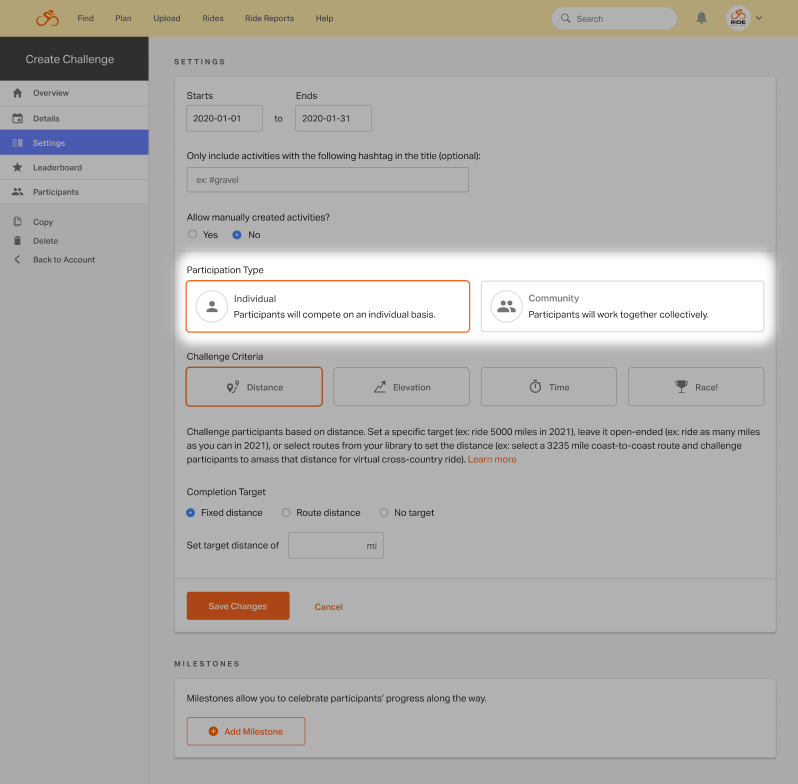Choose Fixed distance completion target
798x784 pixels.
coord(190,513)
